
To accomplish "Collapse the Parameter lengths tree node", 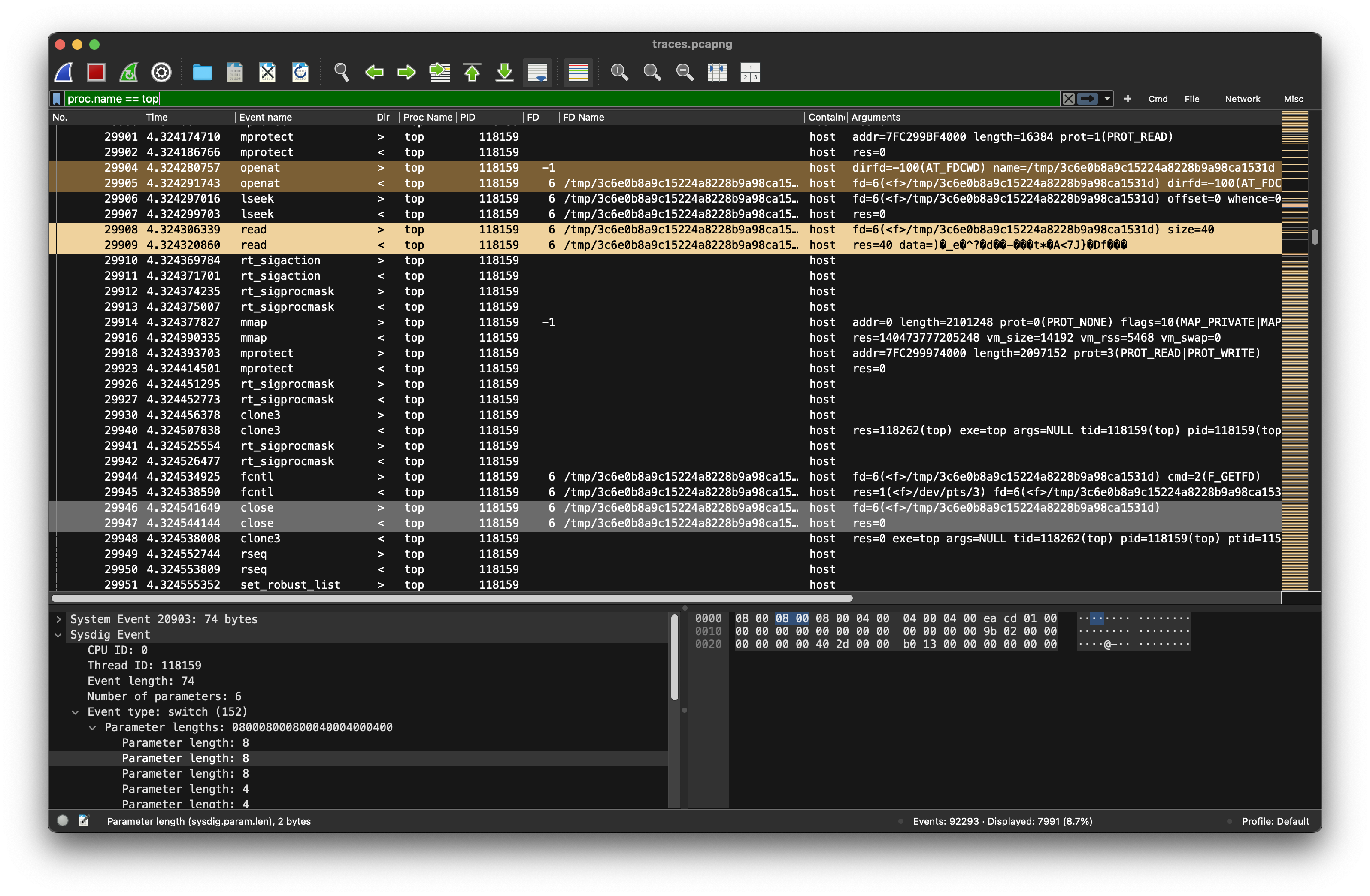I will coord(93,727).
